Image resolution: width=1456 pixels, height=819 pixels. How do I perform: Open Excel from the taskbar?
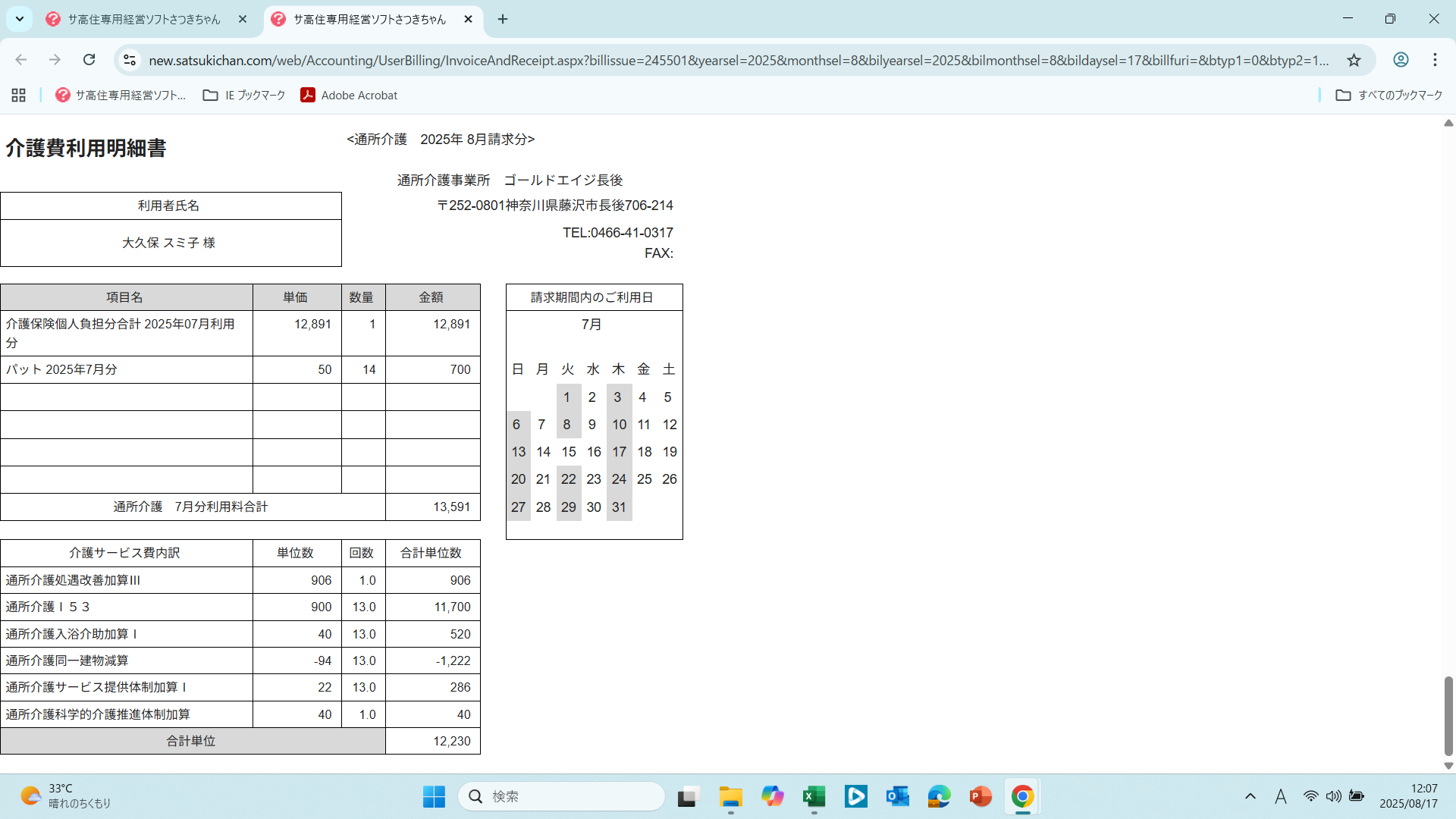[x=814, y=796]
